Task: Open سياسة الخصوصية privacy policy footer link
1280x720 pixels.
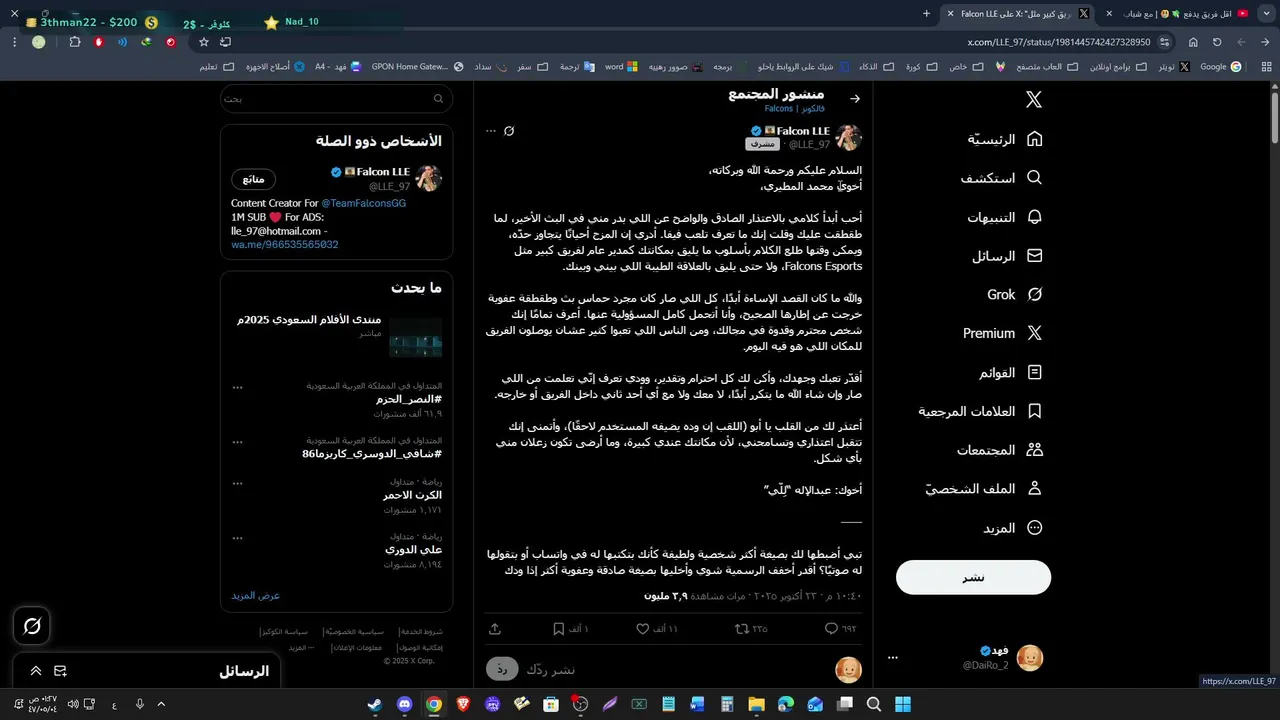Action: 357,632
